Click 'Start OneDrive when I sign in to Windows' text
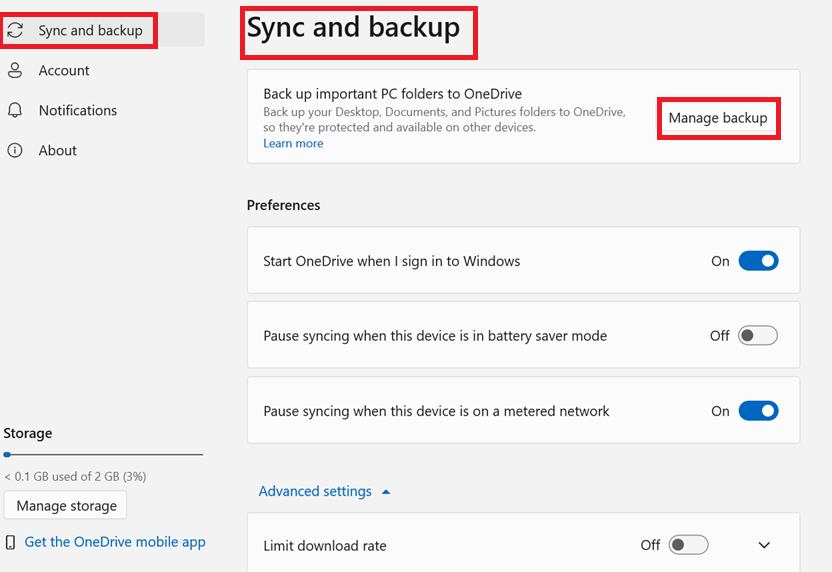 point(392,261)
